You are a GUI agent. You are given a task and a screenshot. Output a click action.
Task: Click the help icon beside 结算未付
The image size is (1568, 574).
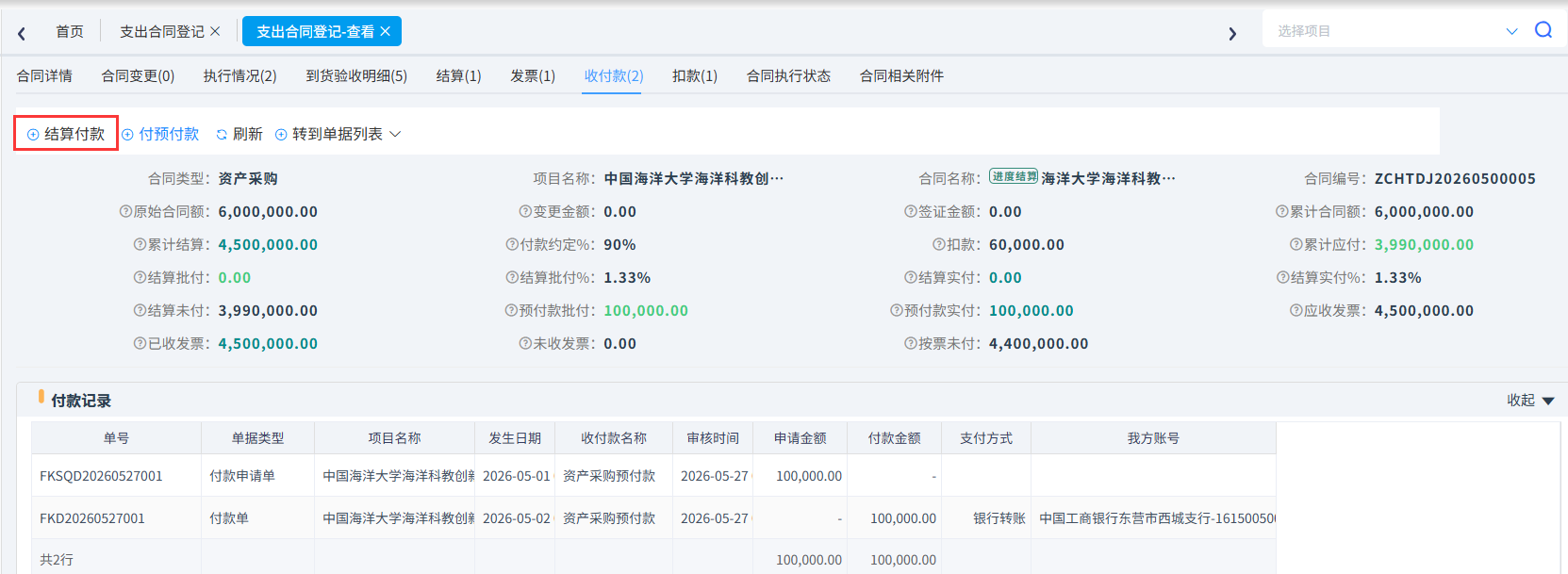click(140, 311)
